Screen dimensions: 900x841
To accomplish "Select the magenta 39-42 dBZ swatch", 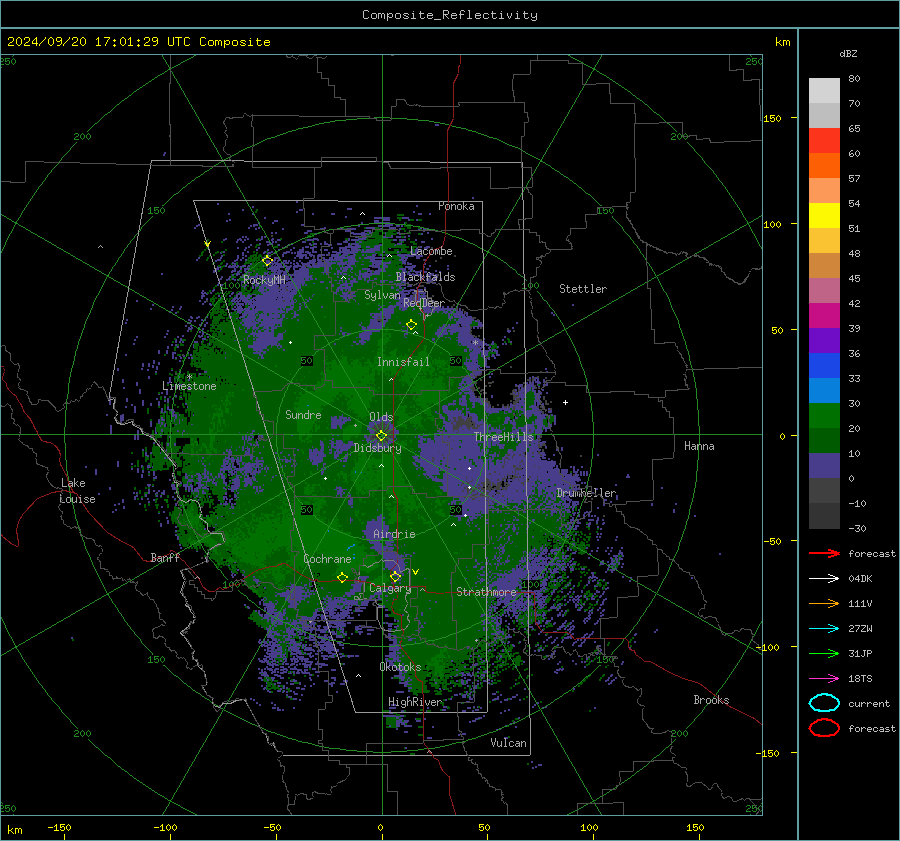I will point(824,316).
